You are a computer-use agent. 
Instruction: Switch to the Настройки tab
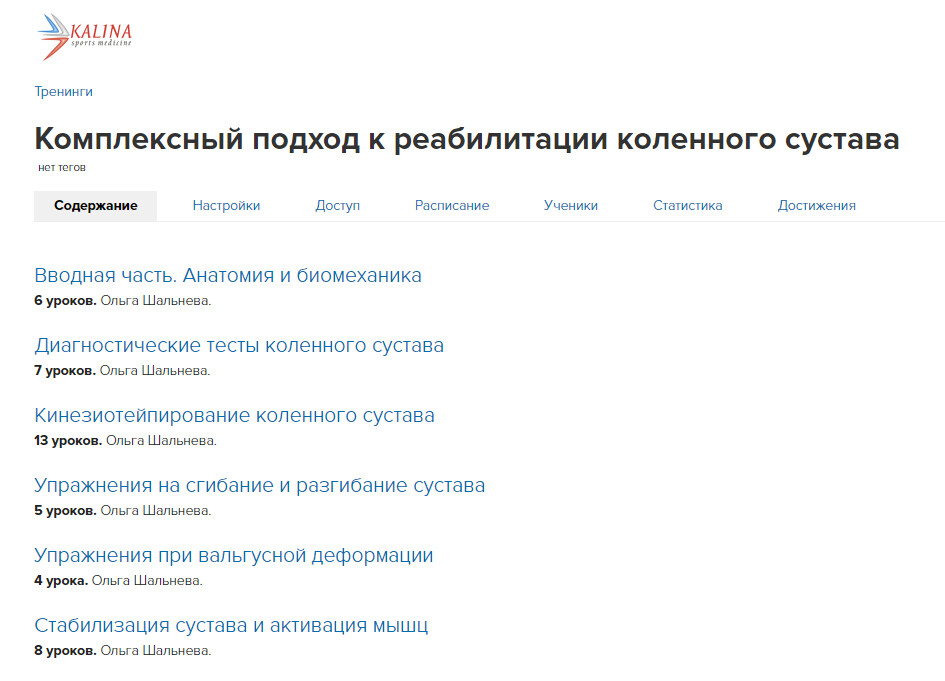point(226,206)
